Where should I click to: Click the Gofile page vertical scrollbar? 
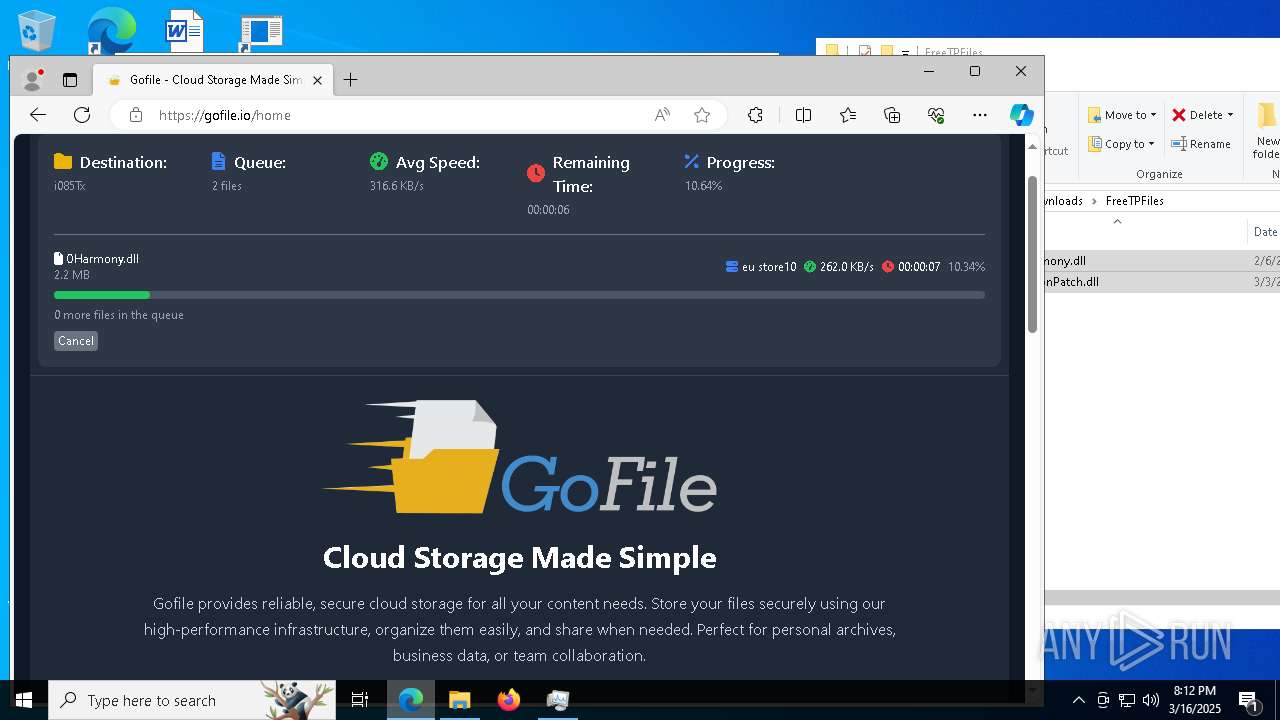(x=1033, y=255)
